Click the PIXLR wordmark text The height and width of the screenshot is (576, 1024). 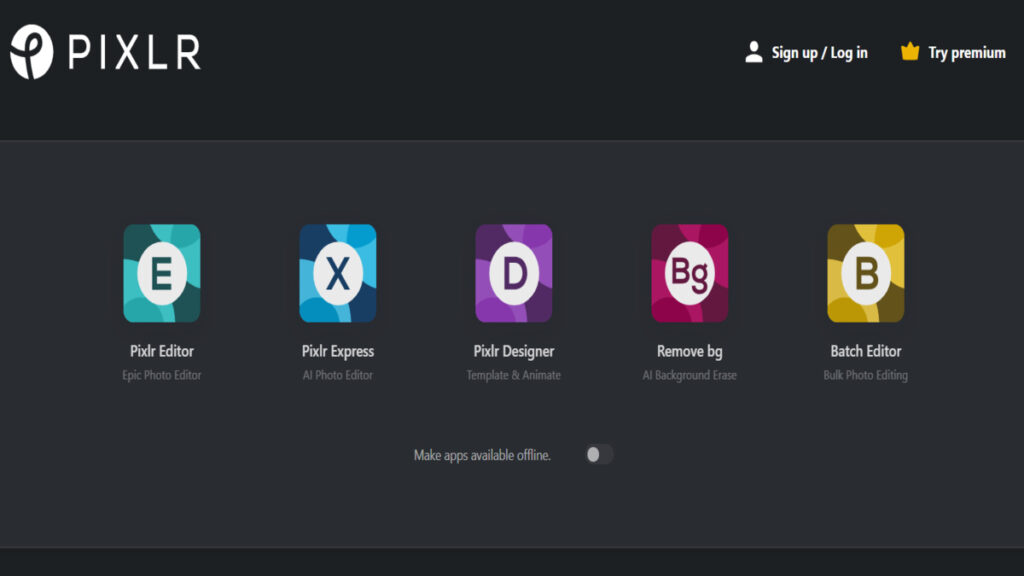[x=134, y=52]
